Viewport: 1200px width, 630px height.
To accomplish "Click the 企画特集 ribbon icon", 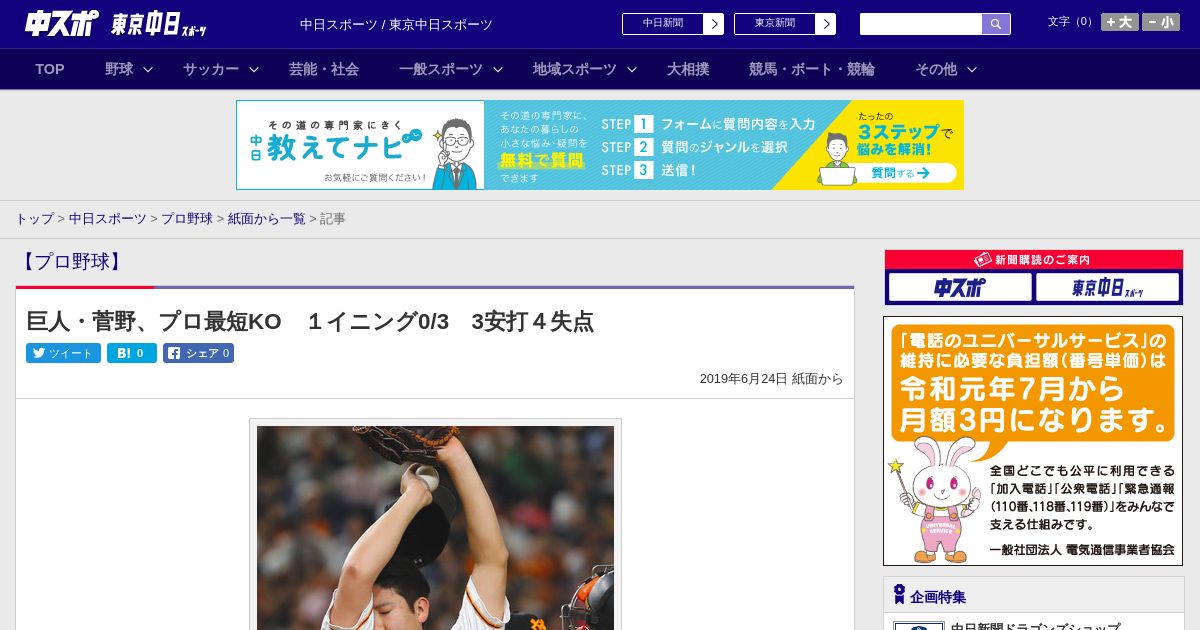I will point(899,595).
